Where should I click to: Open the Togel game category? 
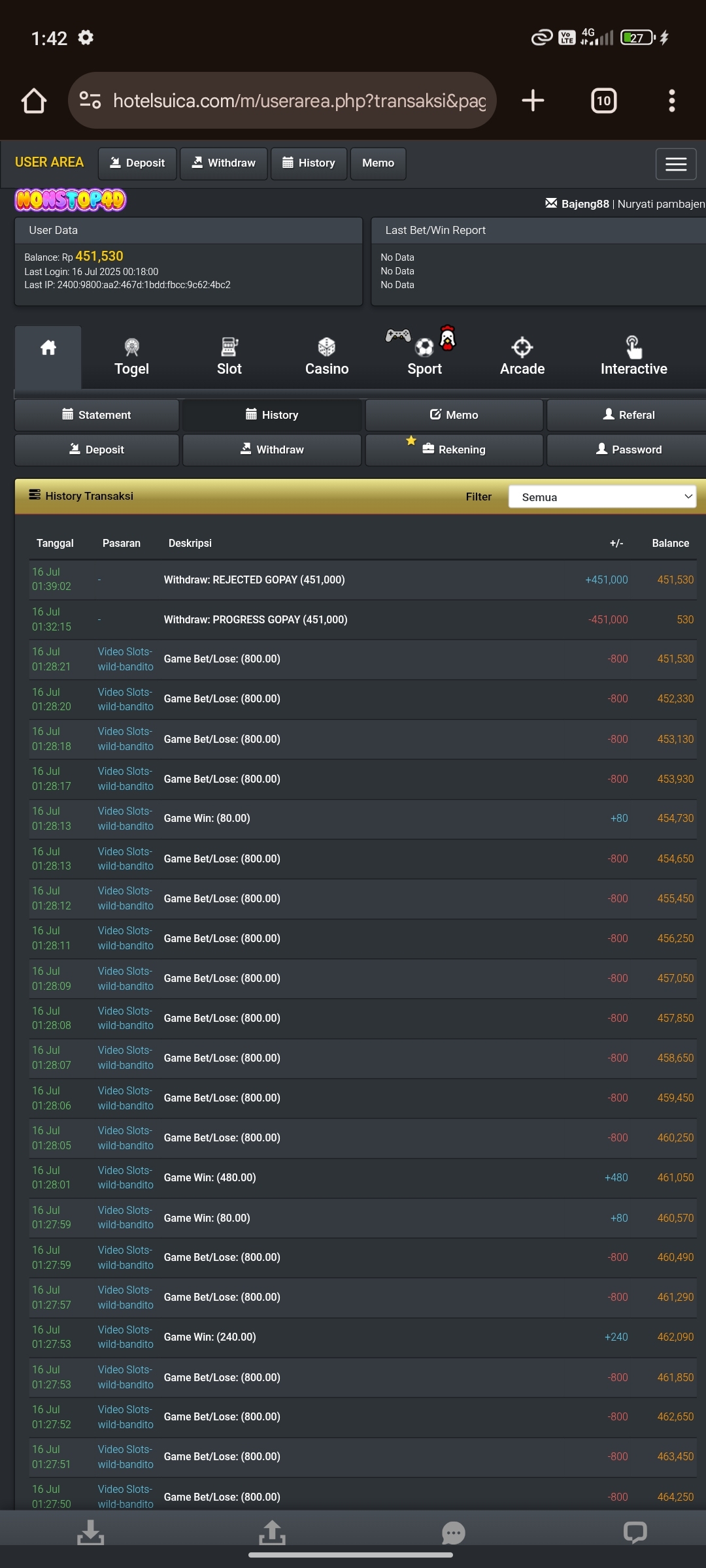pyautogui.click(x=131, y=357)
